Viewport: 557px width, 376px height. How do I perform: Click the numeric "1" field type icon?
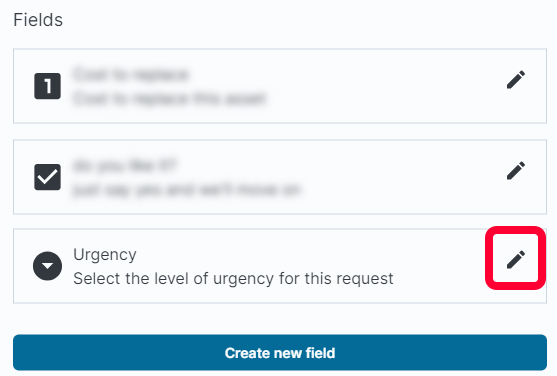tap(47, 86)
